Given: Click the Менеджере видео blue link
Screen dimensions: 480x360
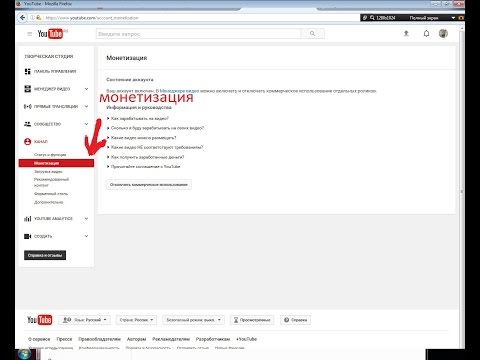Looking at the screenshot, I should coord(179,91).
